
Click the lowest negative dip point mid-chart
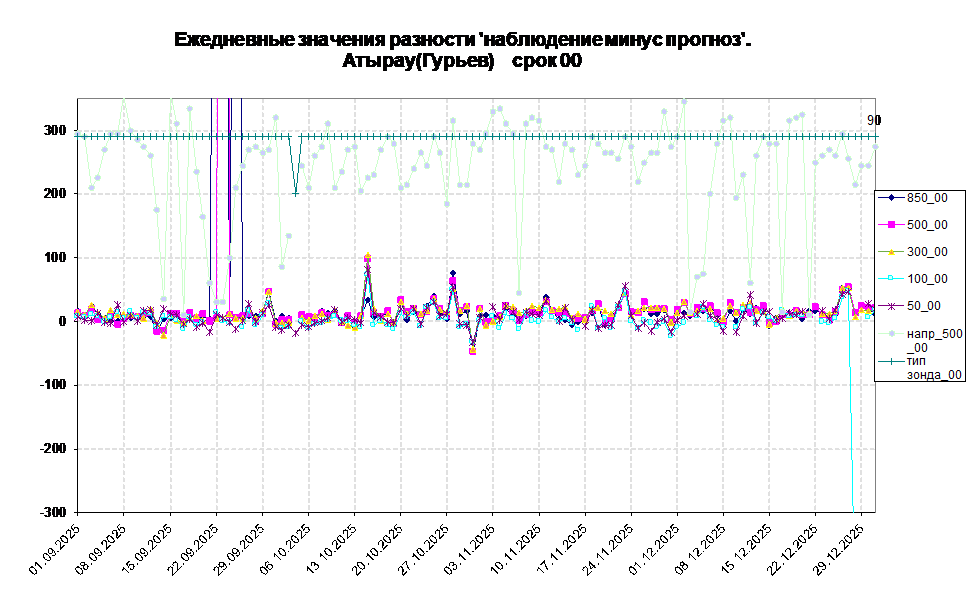[x=472, y=351]
